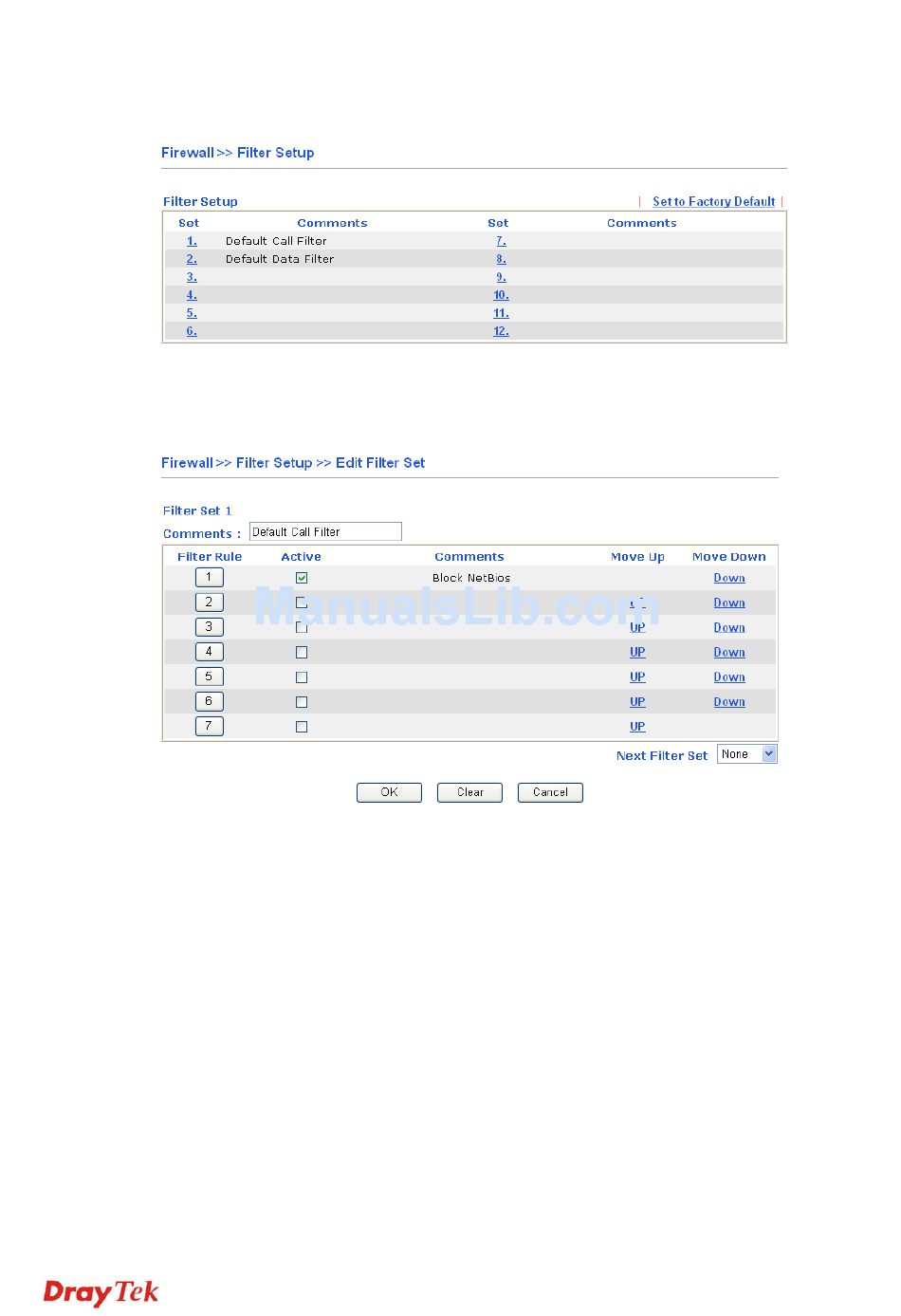Move rule 4 UP
901x1316 pixels.
coord(637,652)
